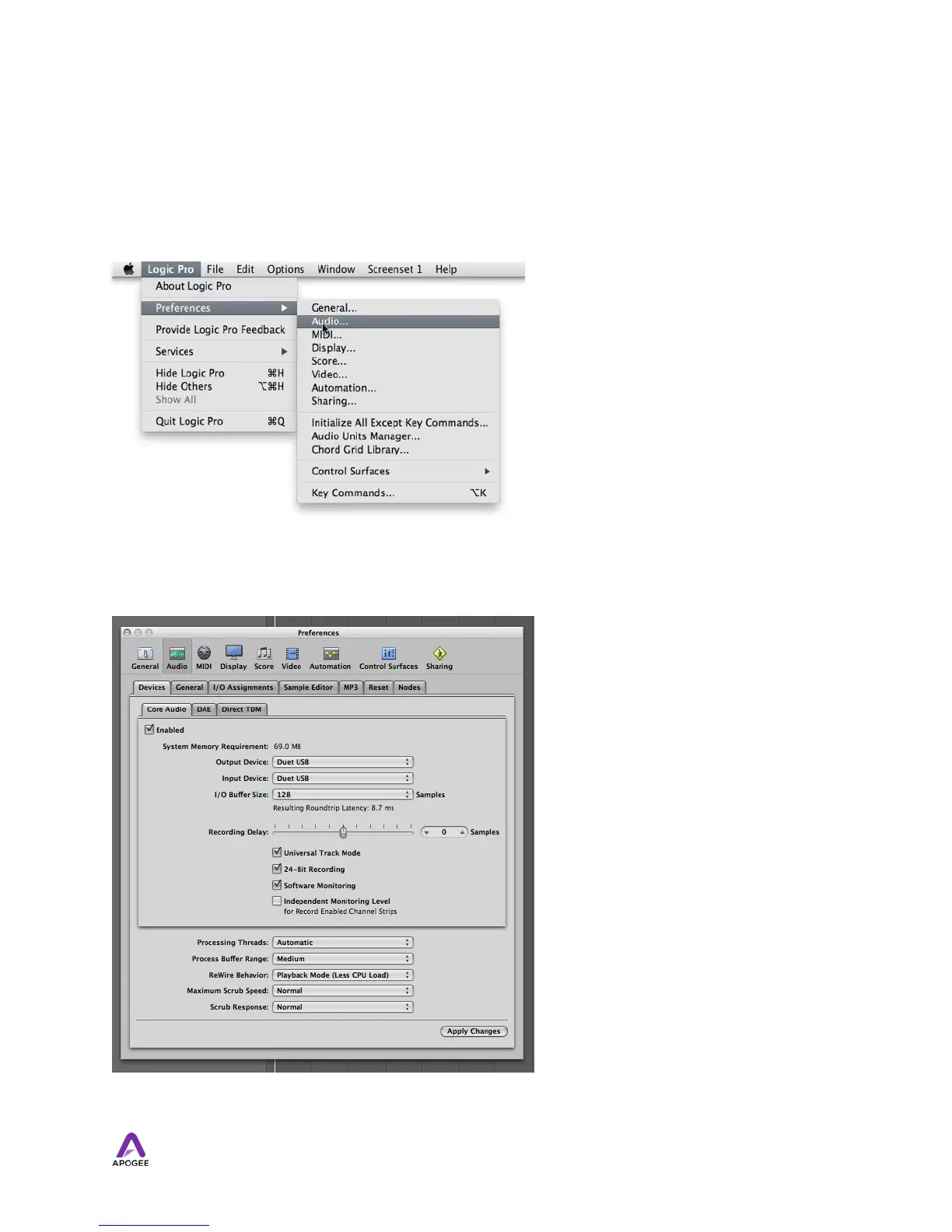952x1232 pixels.
Task: Switch to the Nodes tab
Action: 409,688
